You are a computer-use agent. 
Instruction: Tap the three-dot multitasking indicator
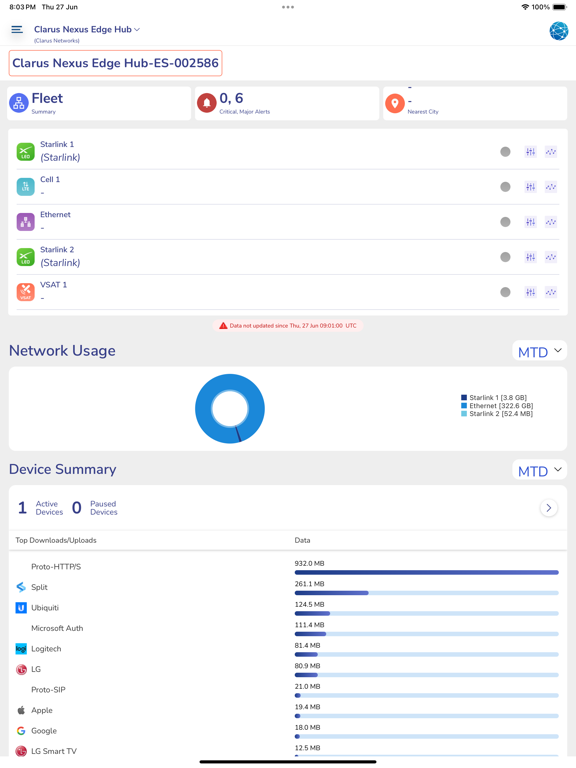tap(288, 7)
